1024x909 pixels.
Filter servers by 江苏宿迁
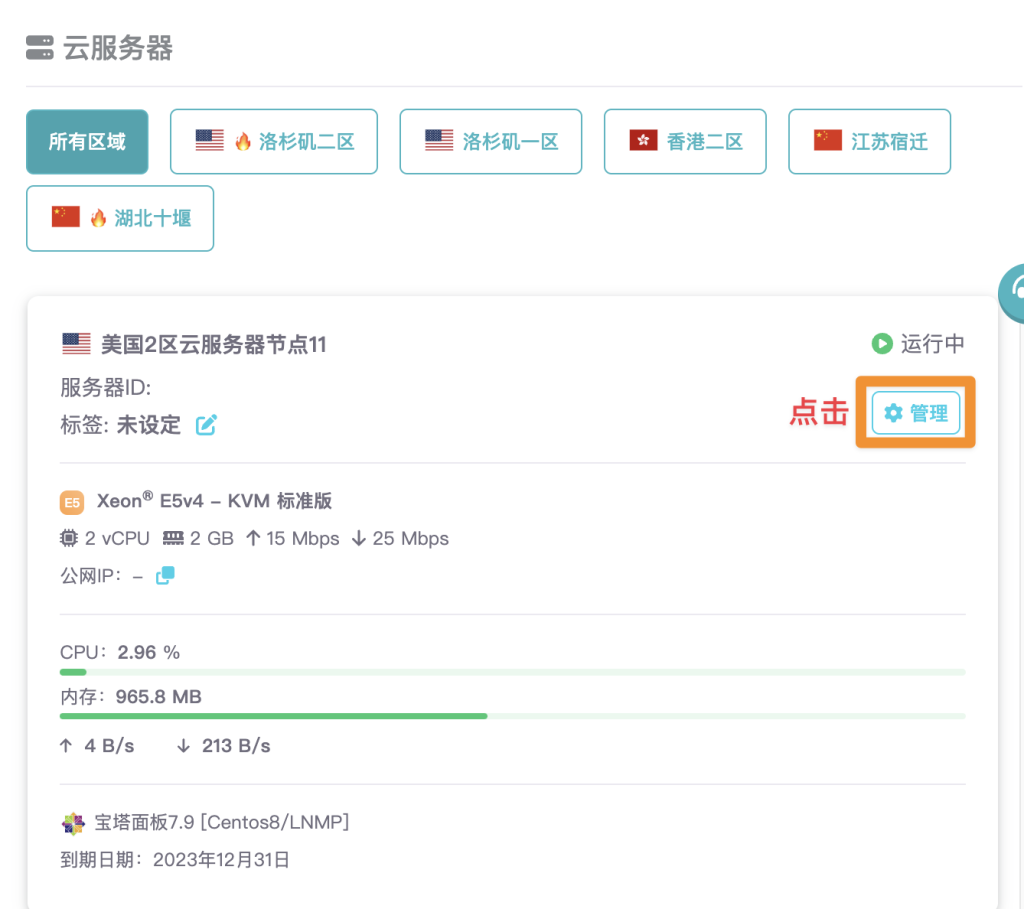(x=869, y=142)
